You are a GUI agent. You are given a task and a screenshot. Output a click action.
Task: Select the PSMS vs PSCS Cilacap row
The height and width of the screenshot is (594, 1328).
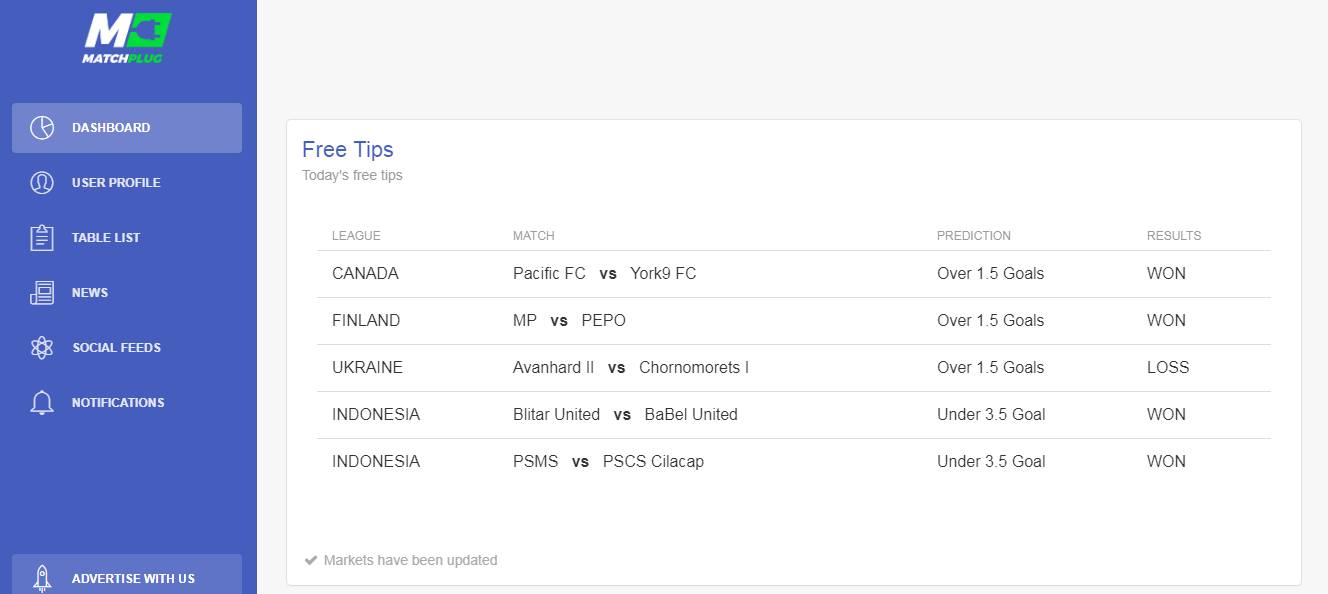(x=794, y=462)
